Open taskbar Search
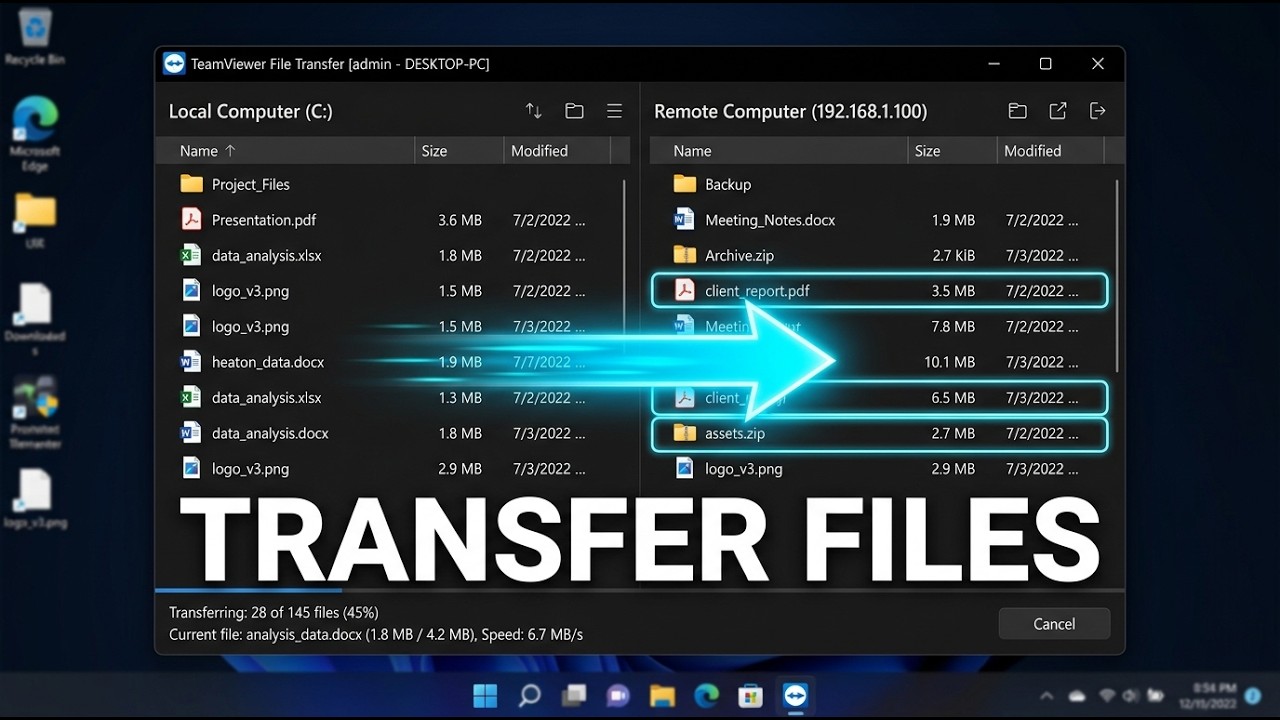Image resolution: width=1280 pixels, height=720 pixels. click(x=530, y=695)
